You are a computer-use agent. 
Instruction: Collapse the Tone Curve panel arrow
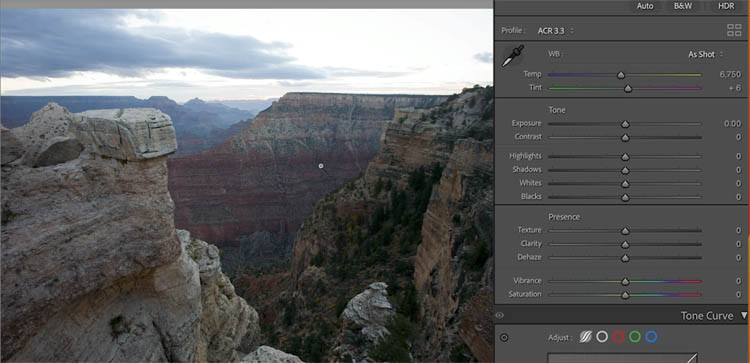point(743,316)
